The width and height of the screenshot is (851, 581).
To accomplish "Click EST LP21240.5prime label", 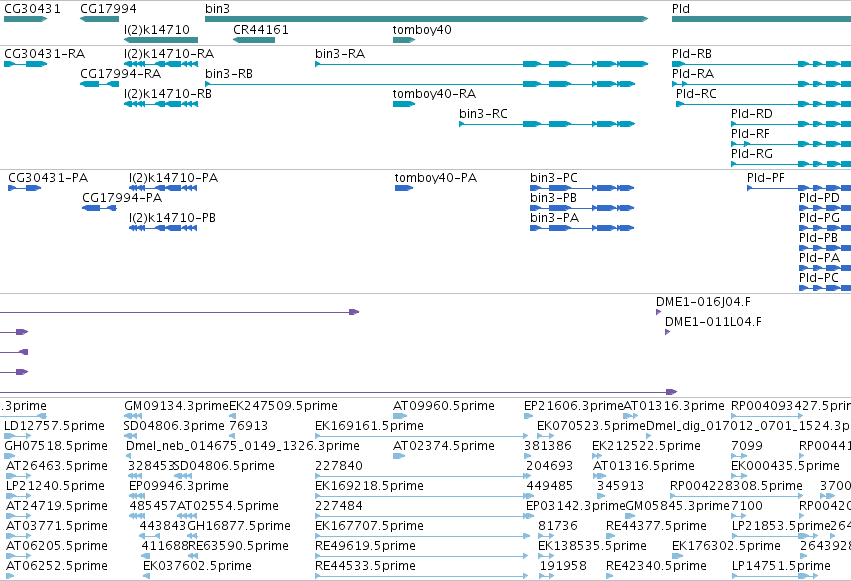I will click(x=55, y=487).
